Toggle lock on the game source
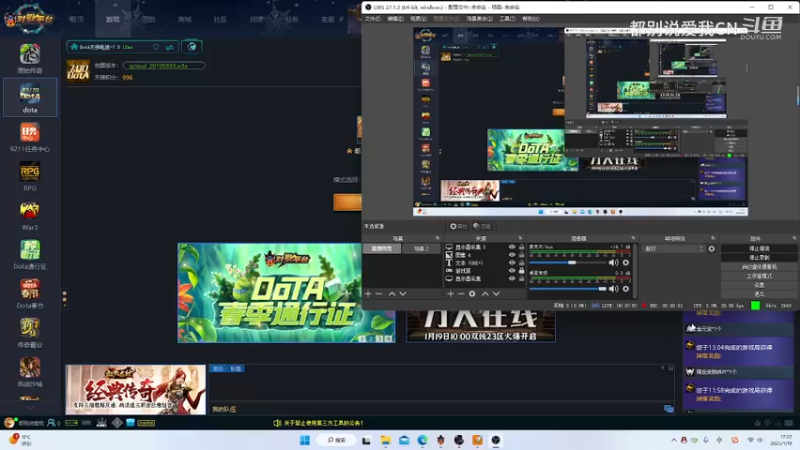Viewport: 800px width, 450px height. point(521,271)
